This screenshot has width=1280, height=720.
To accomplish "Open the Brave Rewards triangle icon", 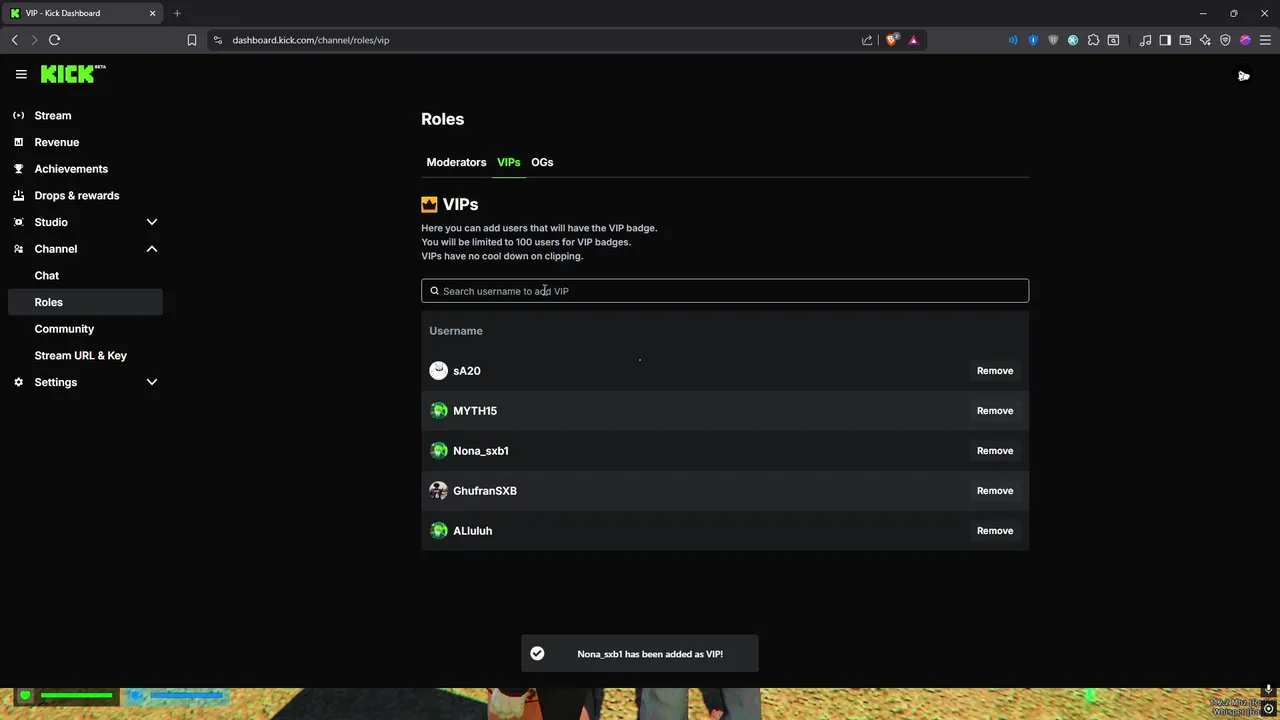I will click(913, 40).
